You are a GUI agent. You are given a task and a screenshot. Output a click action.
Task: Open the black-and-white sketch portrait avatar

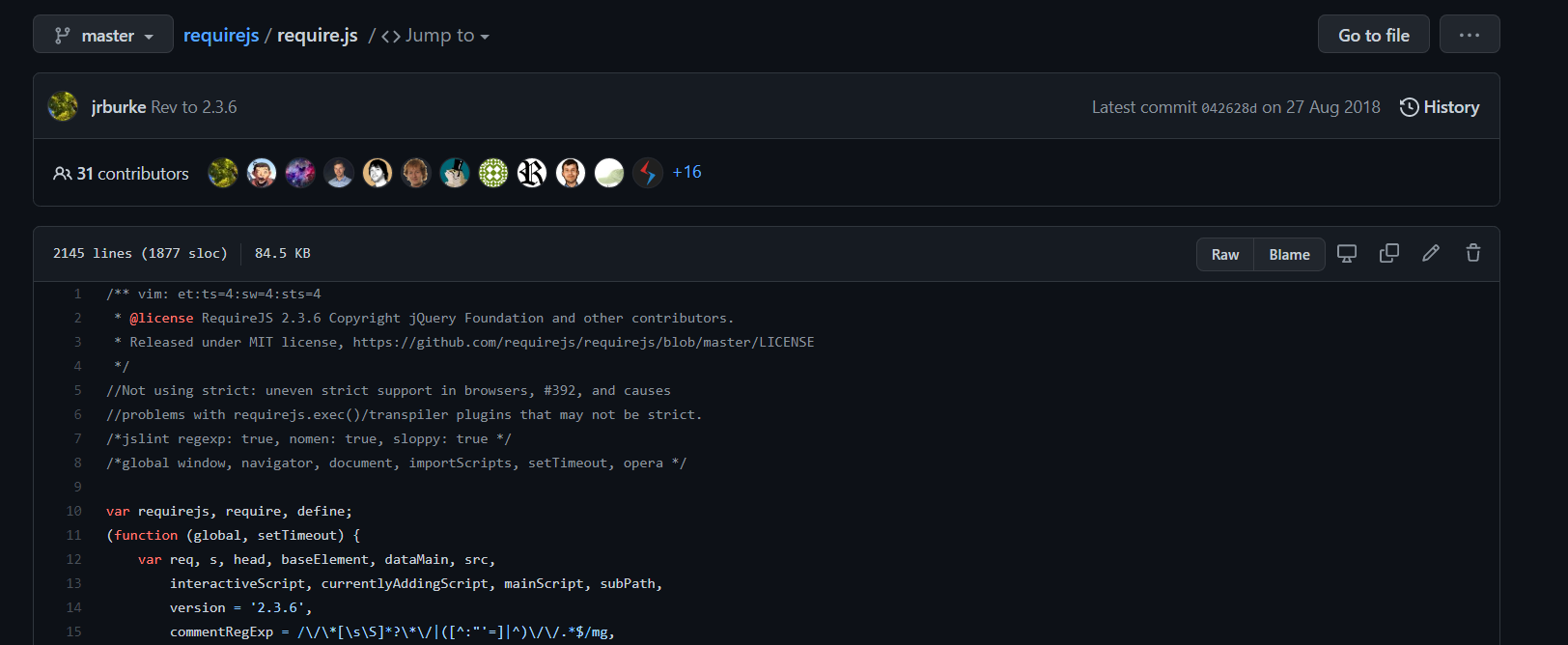click(378, 173)
